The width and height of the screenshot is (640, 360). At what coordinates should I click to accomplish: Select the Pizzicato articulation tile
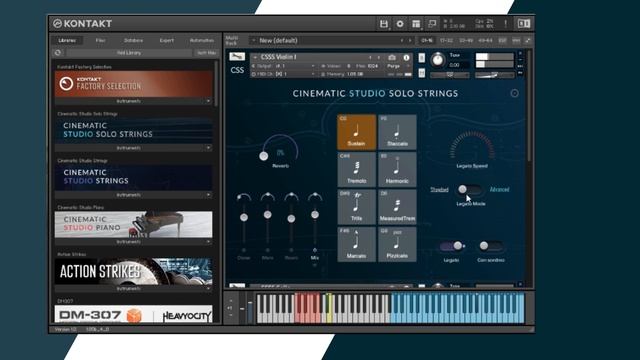397,244
